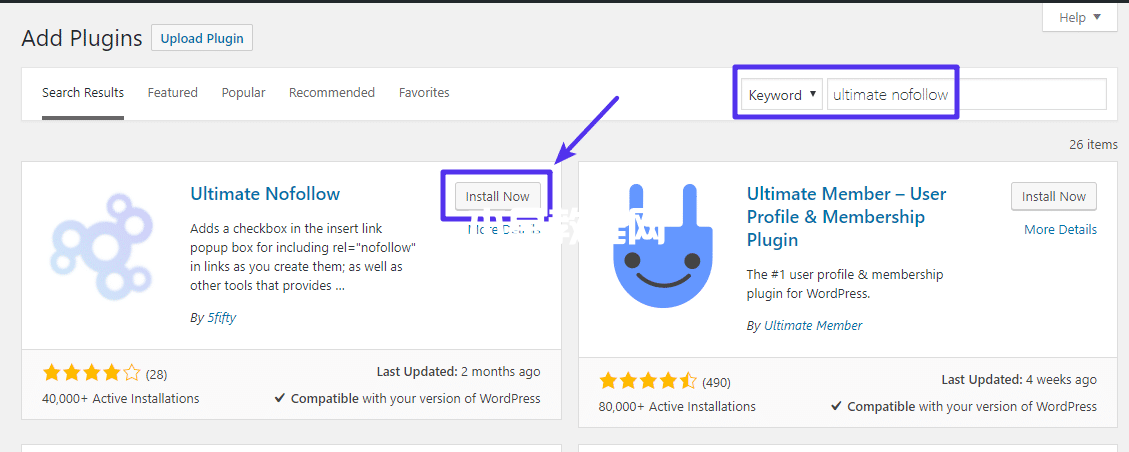Click the '40,000+ Active Installations' text

tap(121, 398)
